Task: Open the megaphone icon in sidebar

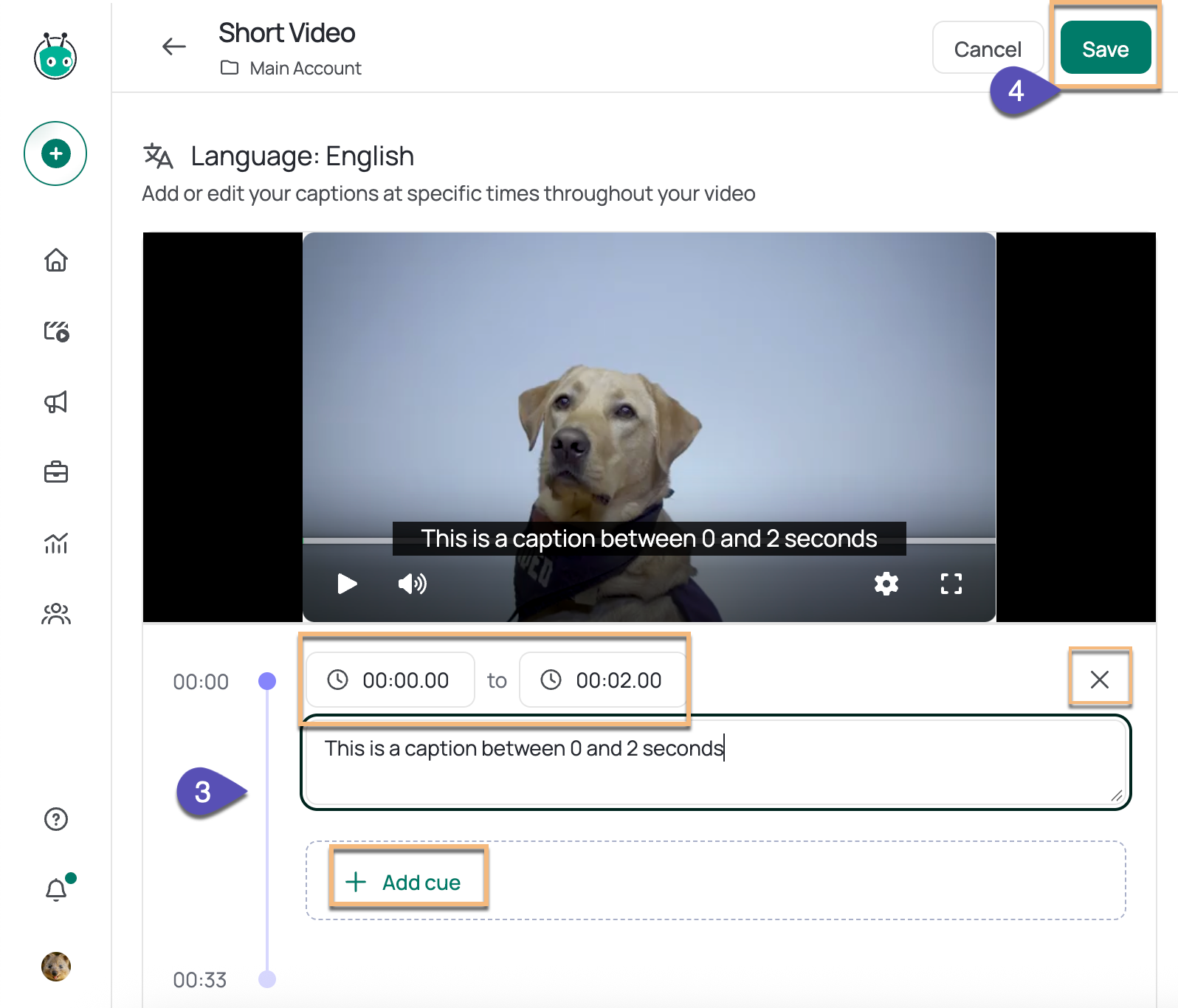Action: [x=56, y=401]
